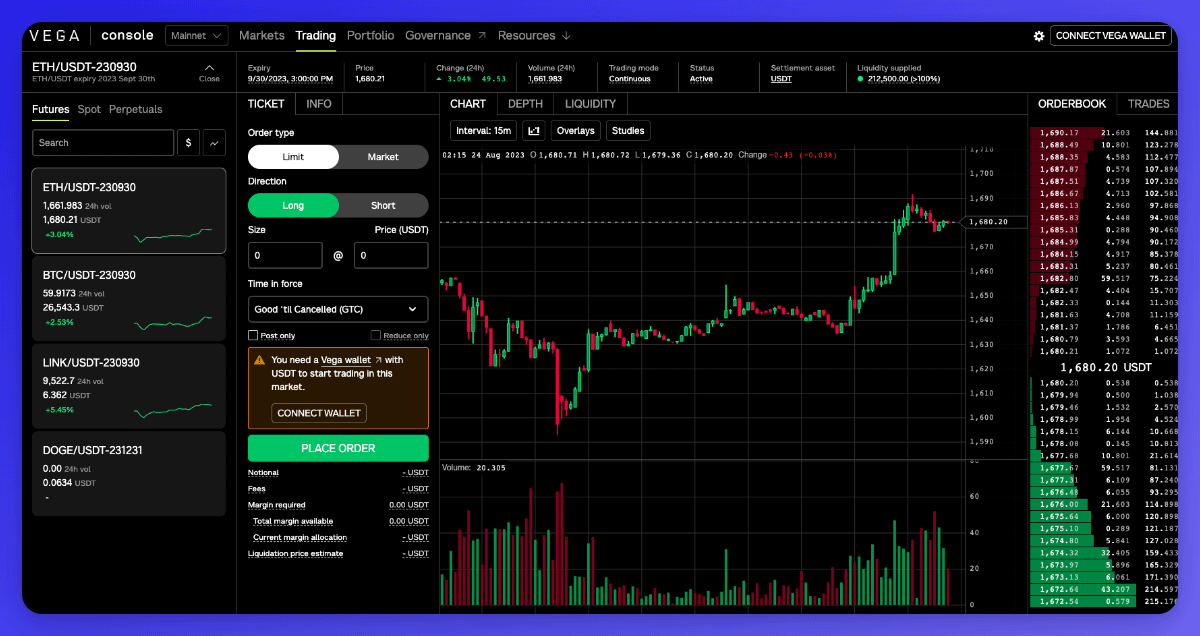Tick the Reduce only checkbox
Image resolution: width=1200 pixels, height=636 pixels.
click(x=376, y=336)
